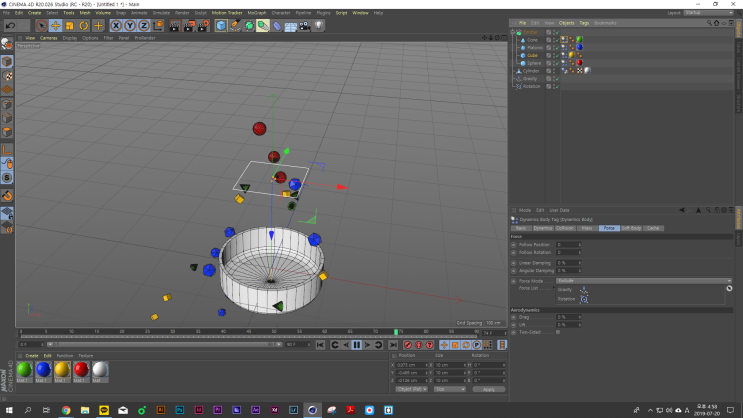
Task: Toggle the Y axis lock
Action: click(130, 26)
